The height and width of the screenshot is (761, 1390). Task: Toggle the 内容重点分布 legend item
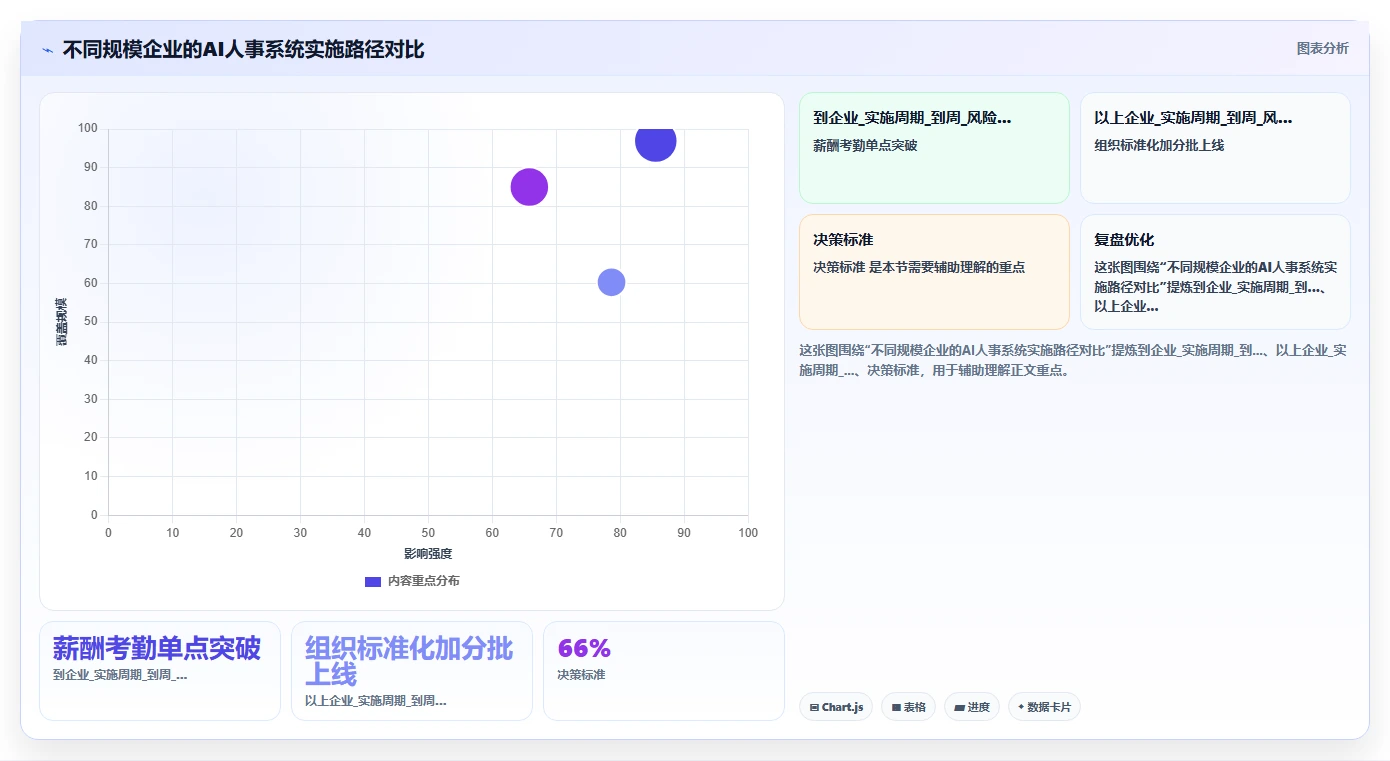coord(412,581)
